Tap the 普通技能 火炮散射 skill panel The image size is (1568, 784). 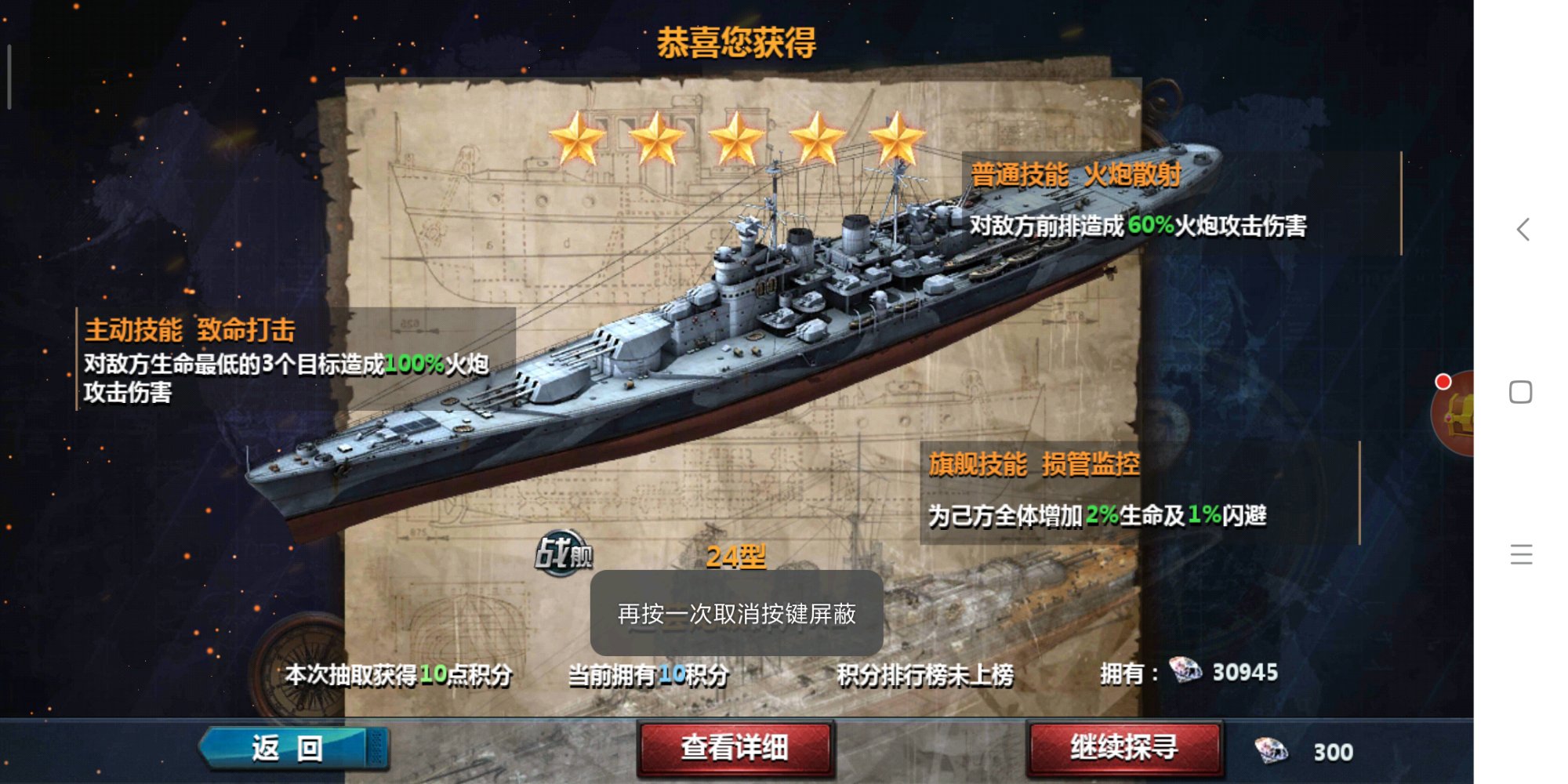[x=1181, y=203]
